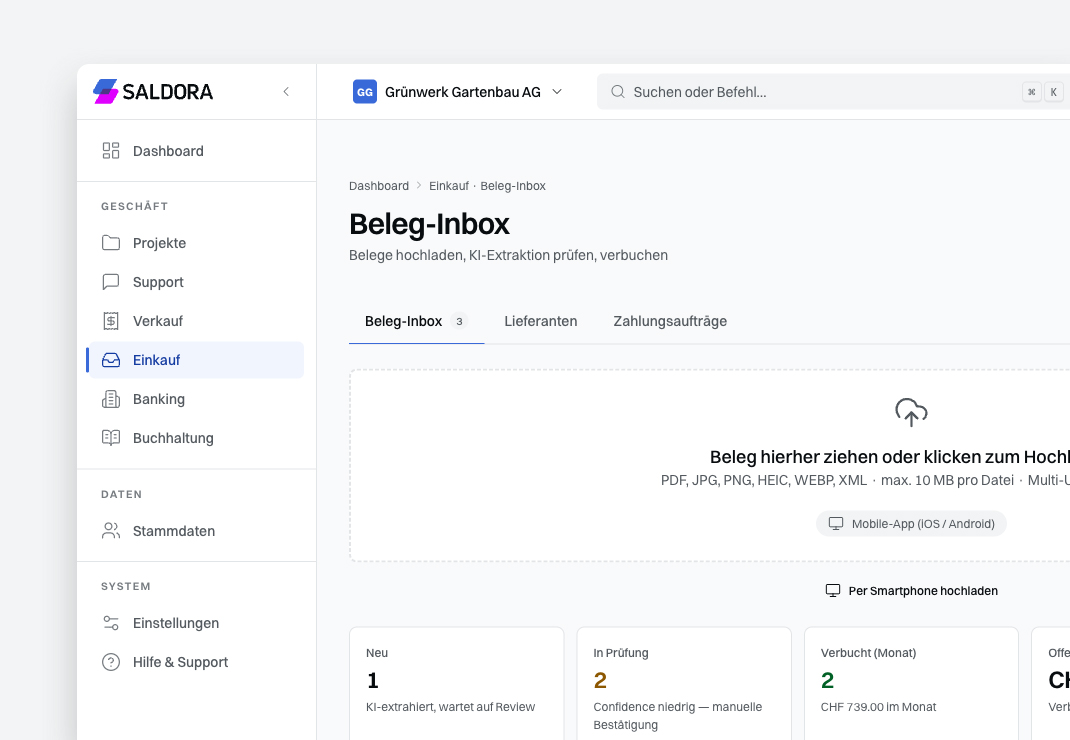1070x740 pixels.
Task: Open the Neu stat card
Action: coord(457,683)
